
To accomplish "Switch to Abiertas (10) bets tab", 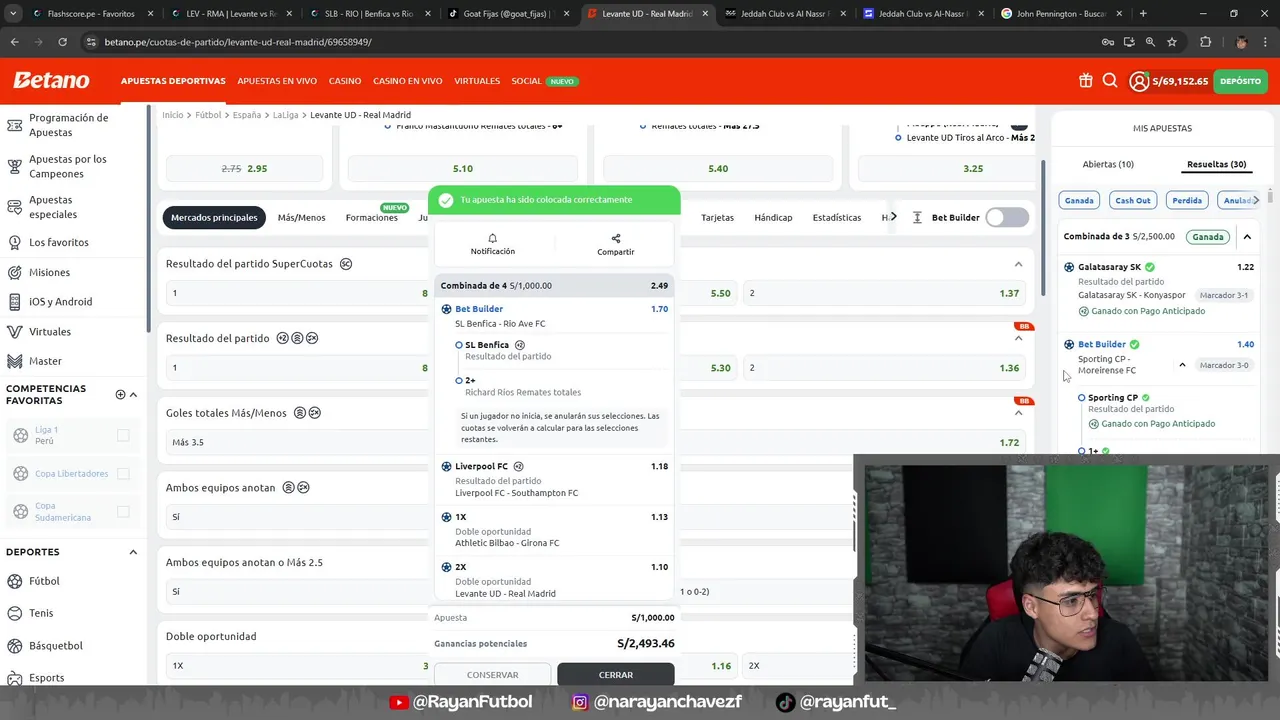I will click(1108, 164).
